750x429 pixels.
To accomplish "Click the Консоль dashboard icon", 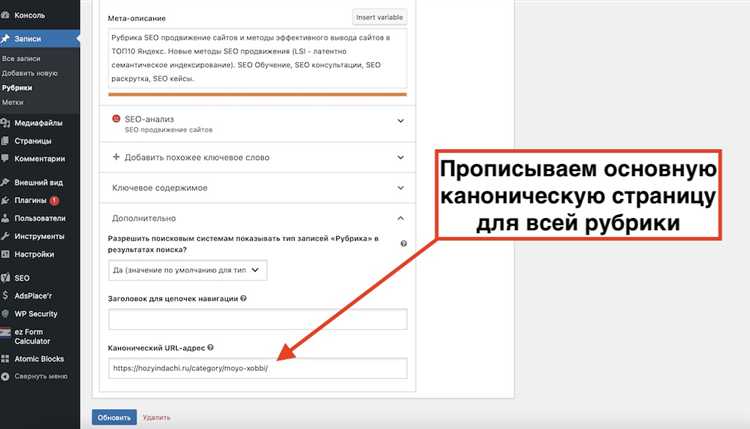I will pyautogui.click(x=5, y=15).
